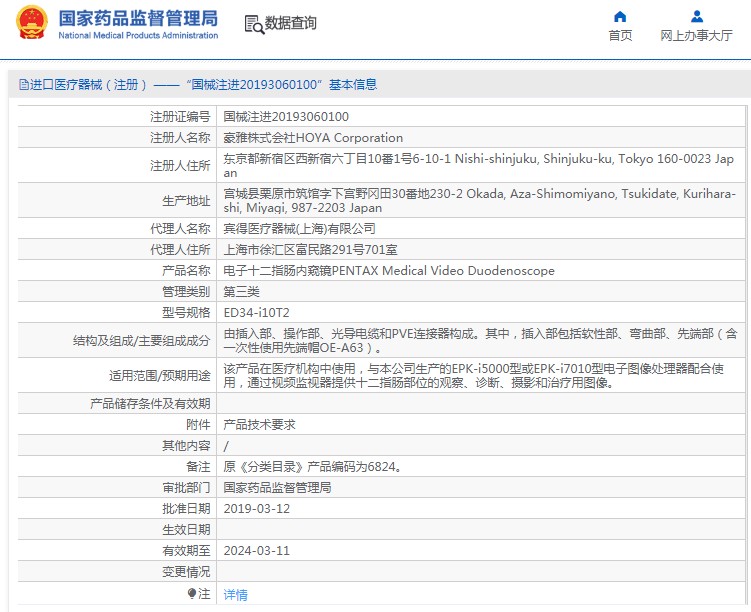Click the 结构及组成/主要组成成分 label
The height and width of the screenshot is (612, 751).
pos(142,340)
